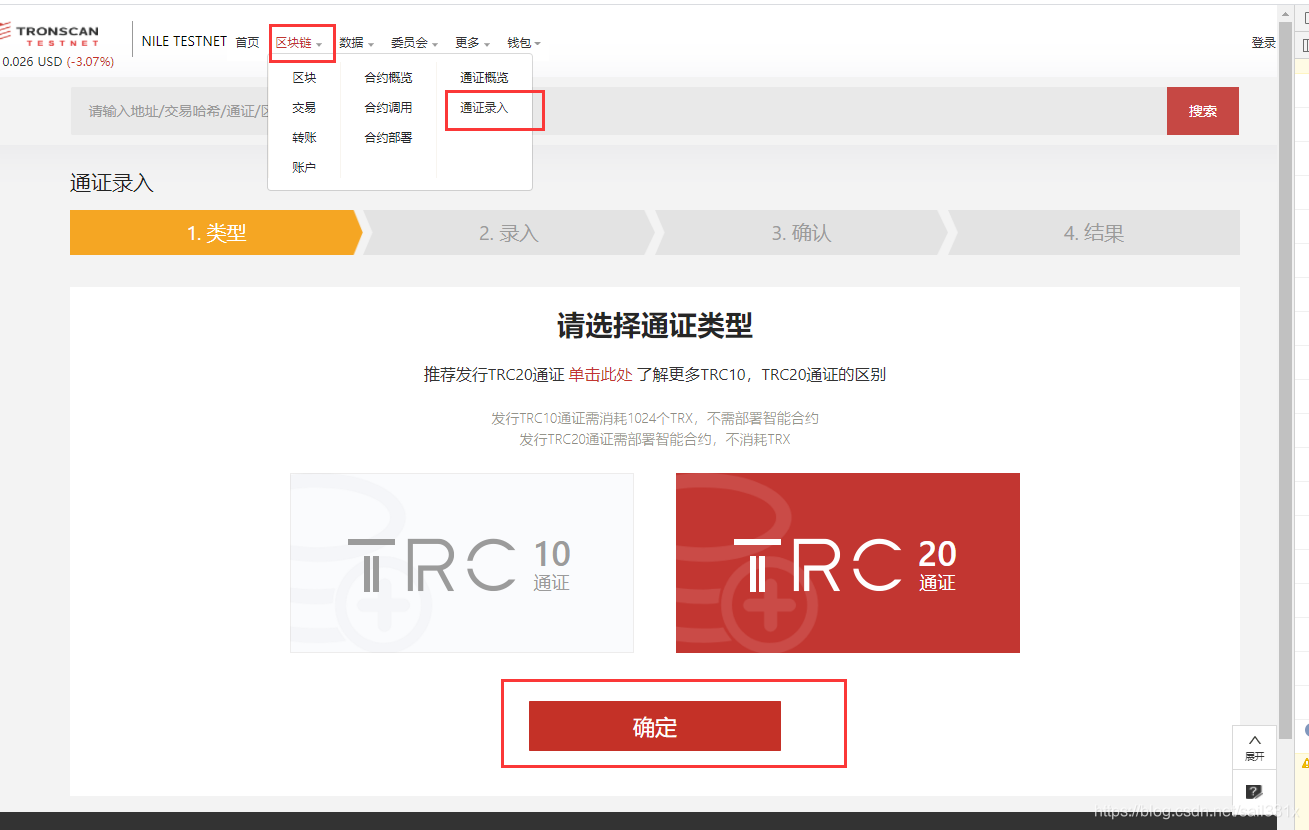1309x830 pixels.
Task: Click the red 搜索 search button
Action: coord(1203,111)
